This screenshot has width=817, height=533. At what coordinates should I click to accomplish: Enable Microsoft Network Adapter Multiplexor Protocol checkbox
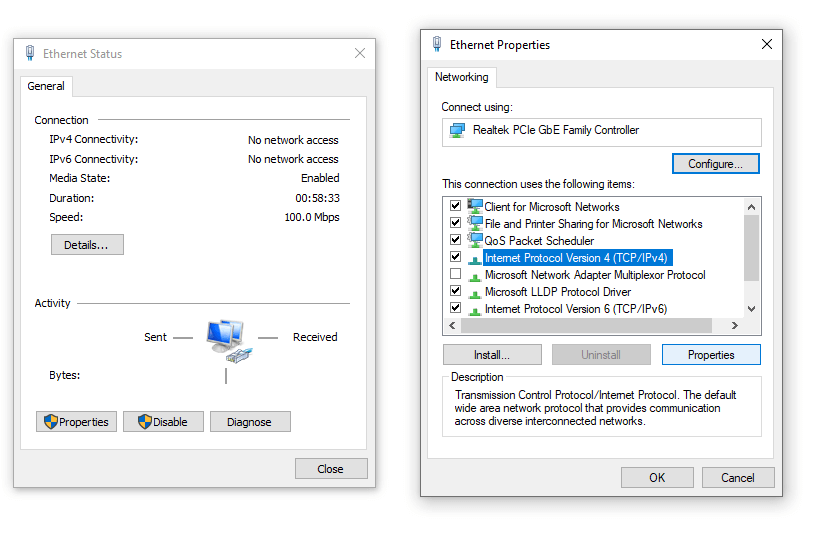pyautogui.click(x=455, y=274)
